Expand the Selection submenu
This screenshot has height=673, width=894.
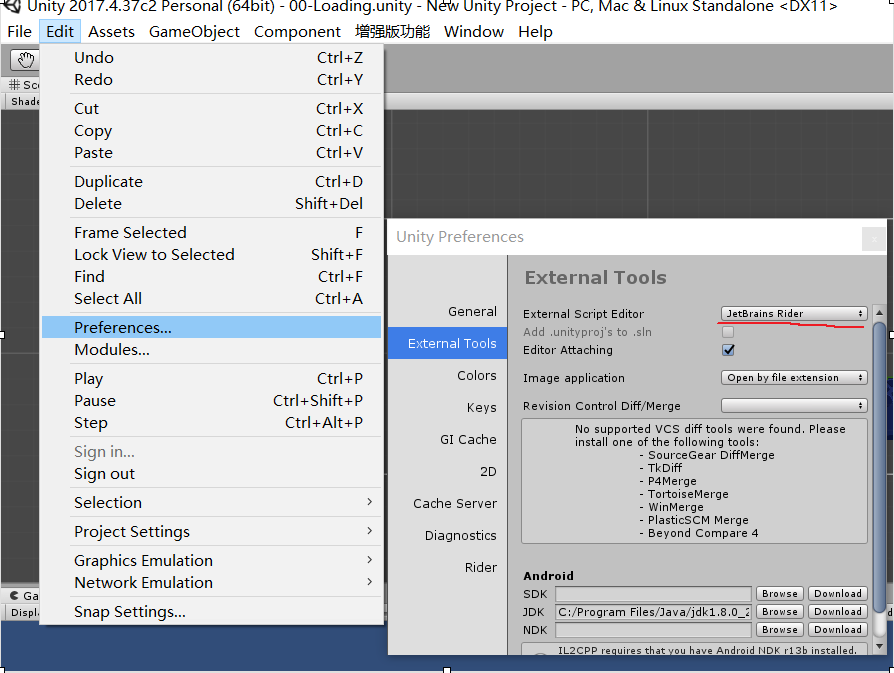211,502
